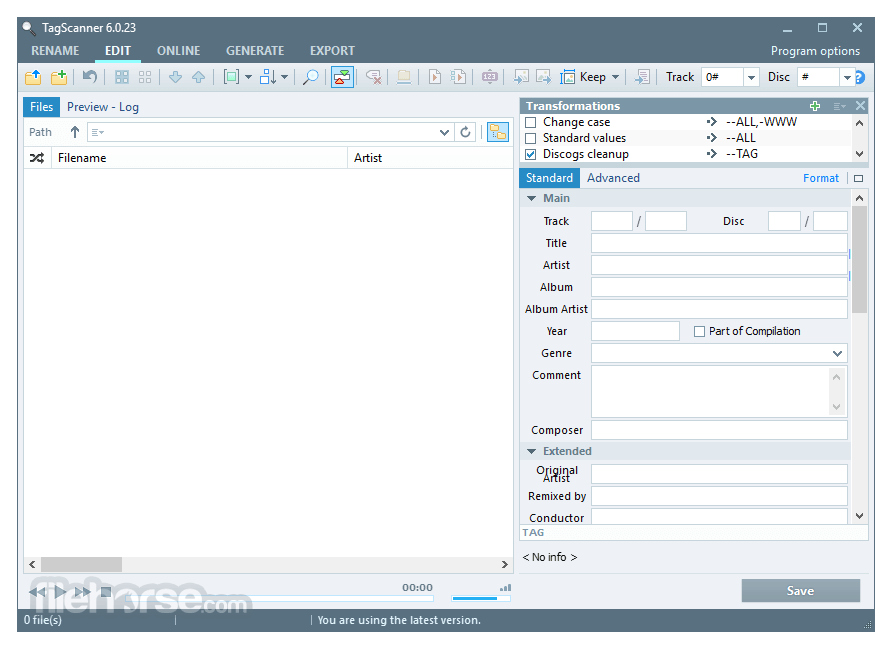Deselect all files grid icon
This screenshot has width=893, height=649.
[145, 77]
